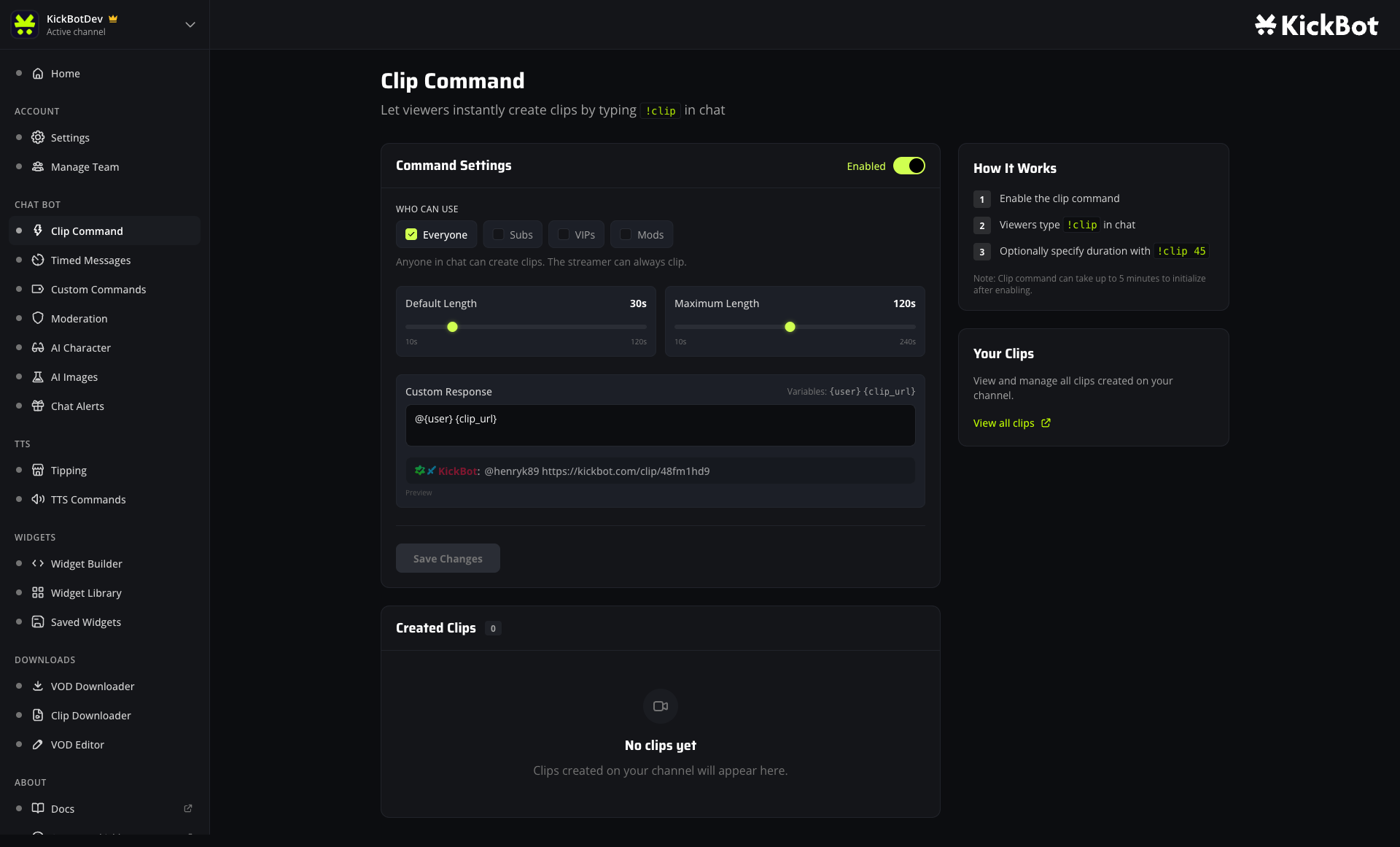Click the Manage Team people icon
The height and width of the screenshot is (847, 1400).
coord(38,167)
